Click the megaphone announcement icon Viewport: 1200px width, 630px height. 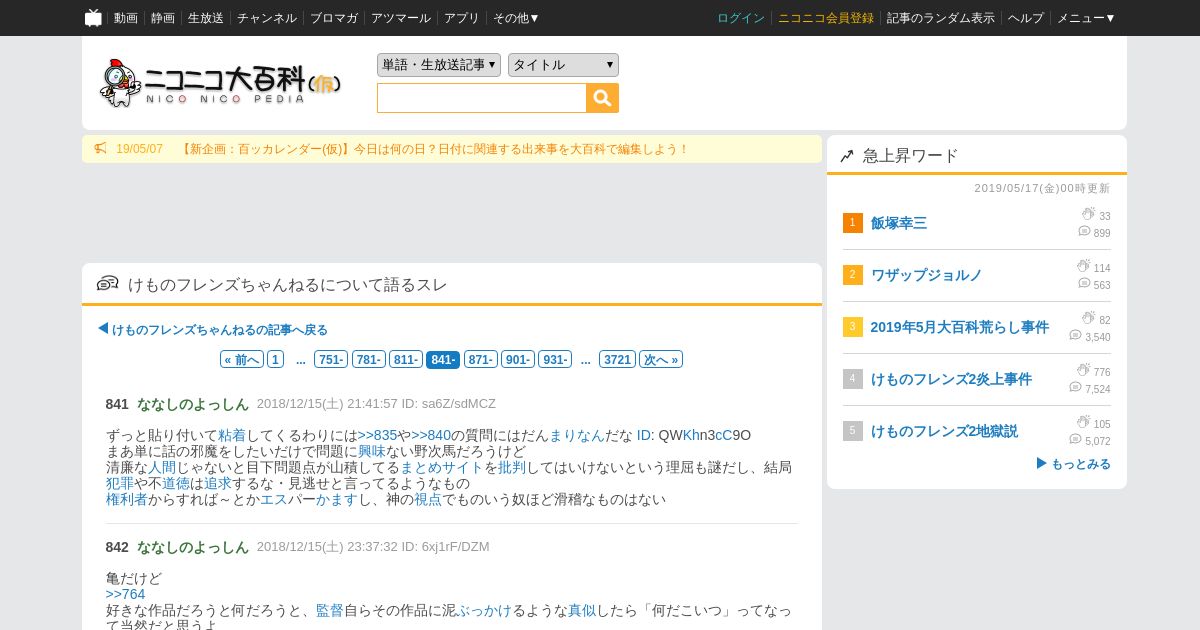click(100, 149)
